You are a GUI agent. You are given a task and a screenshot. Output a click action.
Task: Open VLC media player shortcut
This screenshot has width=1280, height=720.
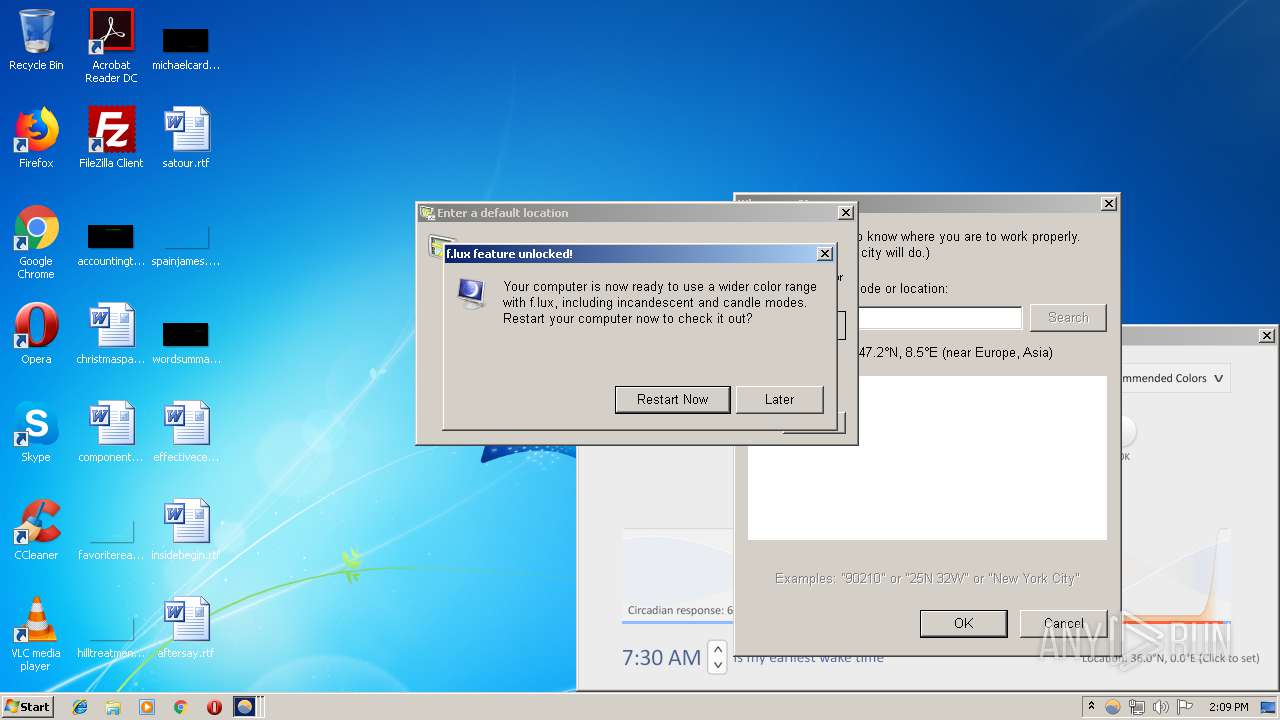coord(36,634)
